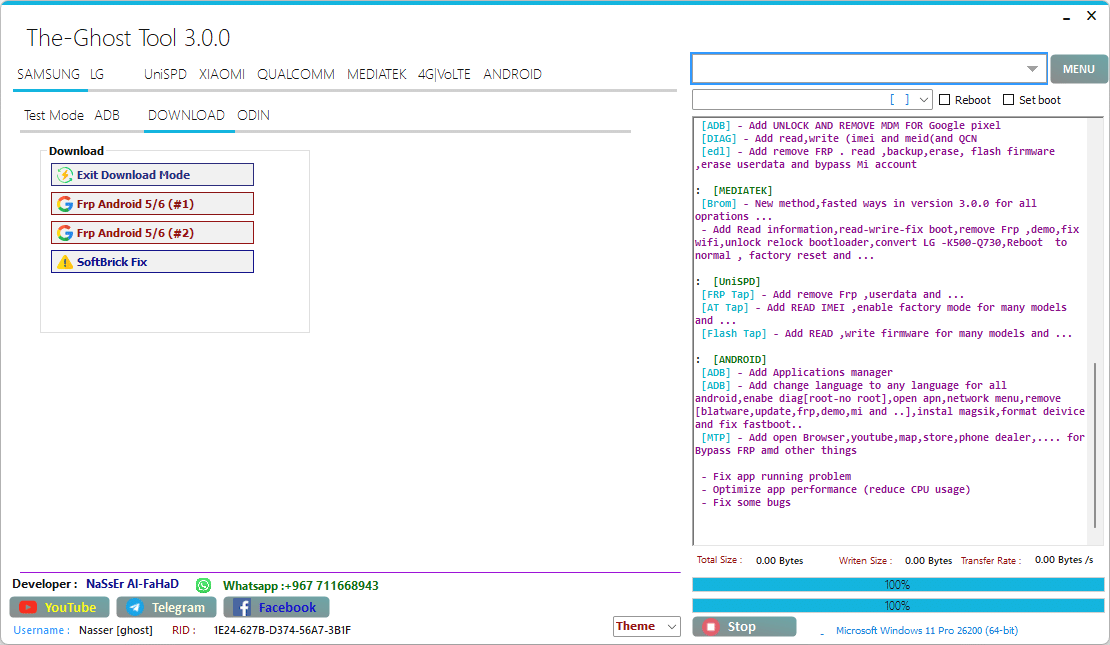Click the Total Size 0.00 Bytes value
The width and height of the screenshot is (1110, 645).
tap(779, 561)
